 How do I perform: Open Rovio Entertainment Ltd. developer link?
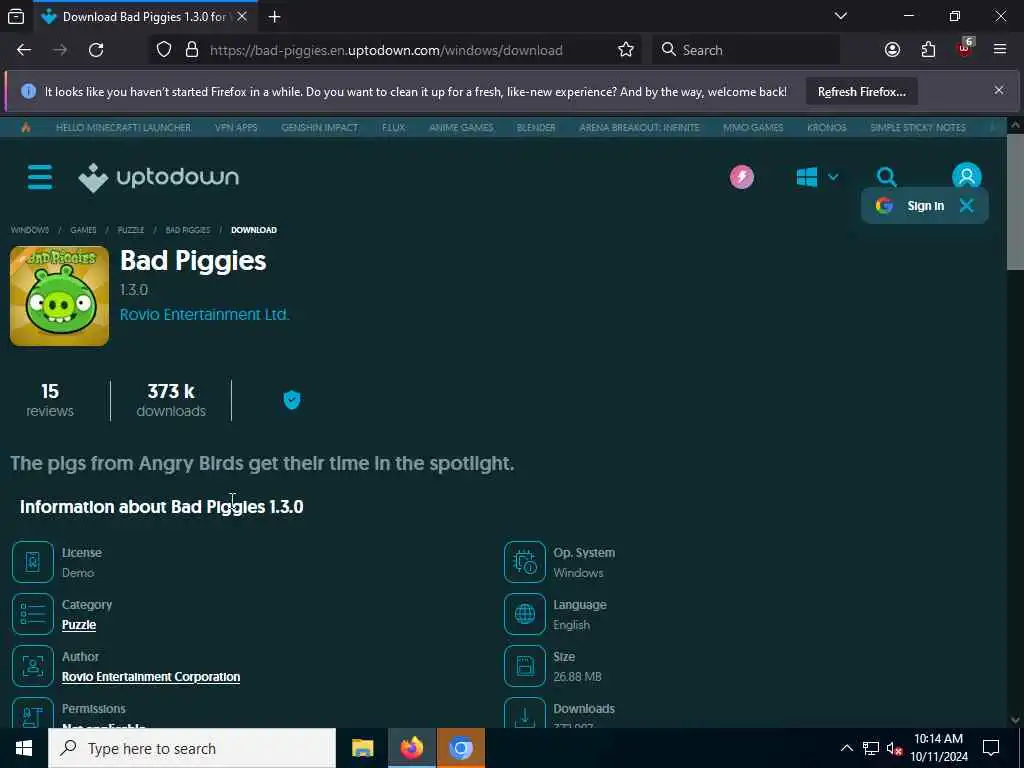click(204, 315)
